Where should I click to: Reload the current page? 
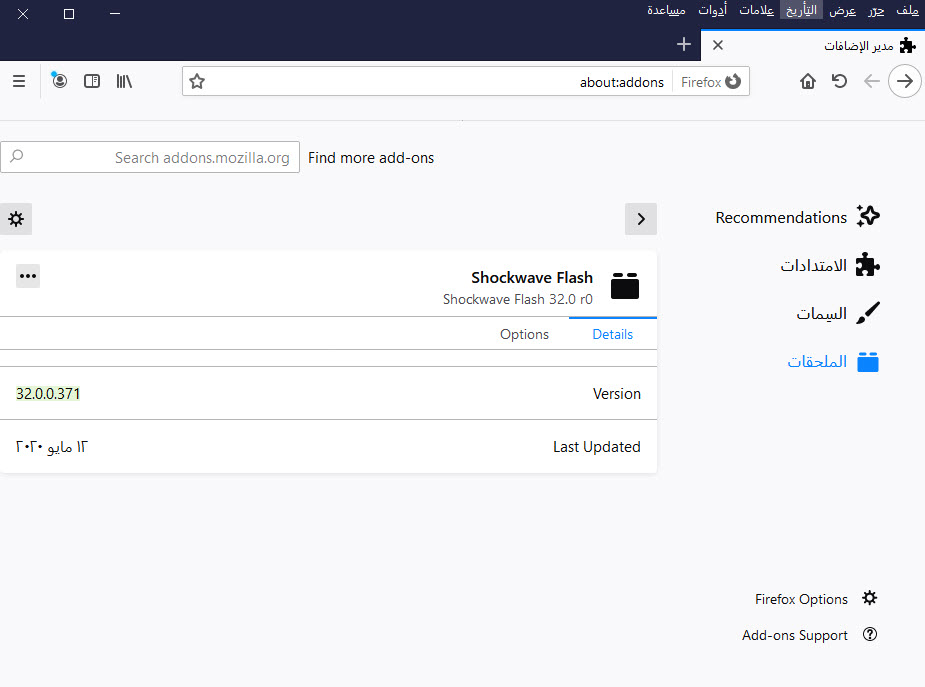[x=839, y=81]
